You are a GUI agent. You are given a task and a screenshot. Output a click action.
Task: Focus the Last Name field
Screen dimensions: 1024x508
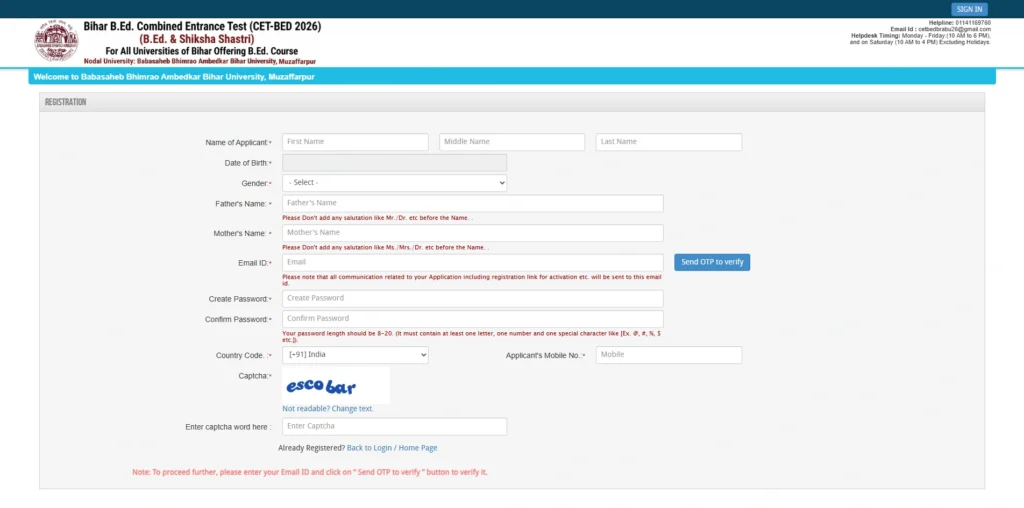(669, 142)
